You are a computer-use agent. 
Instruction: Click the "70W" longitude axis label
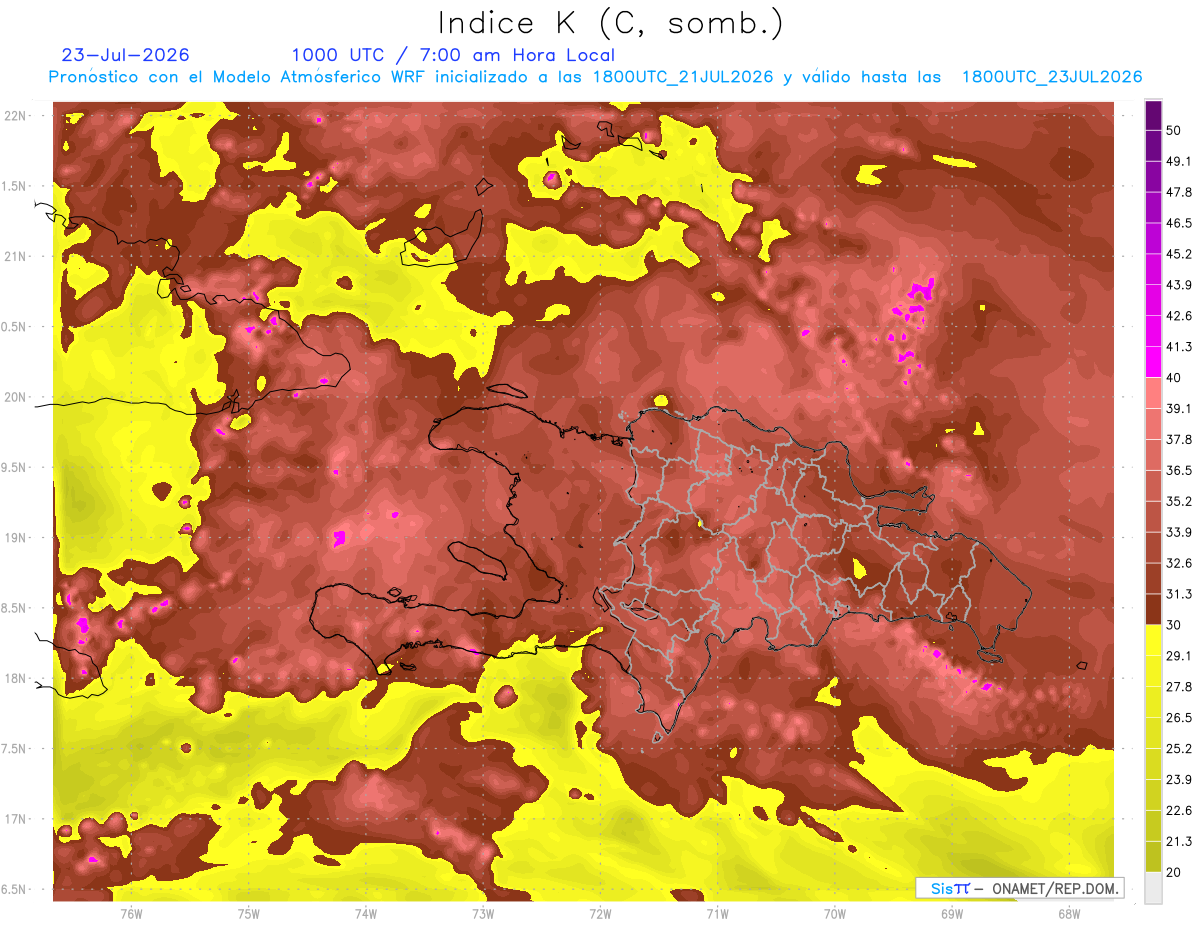pos(835,913)
